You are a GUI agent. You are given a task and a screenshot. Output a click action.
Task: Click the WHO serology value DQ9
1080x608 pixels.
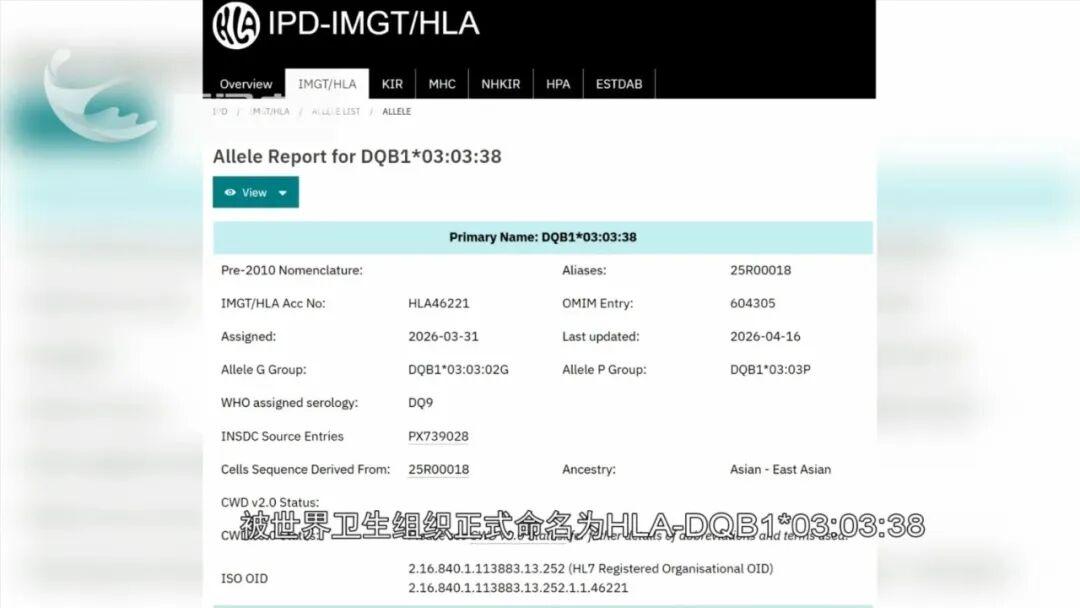tap(420, 403)
